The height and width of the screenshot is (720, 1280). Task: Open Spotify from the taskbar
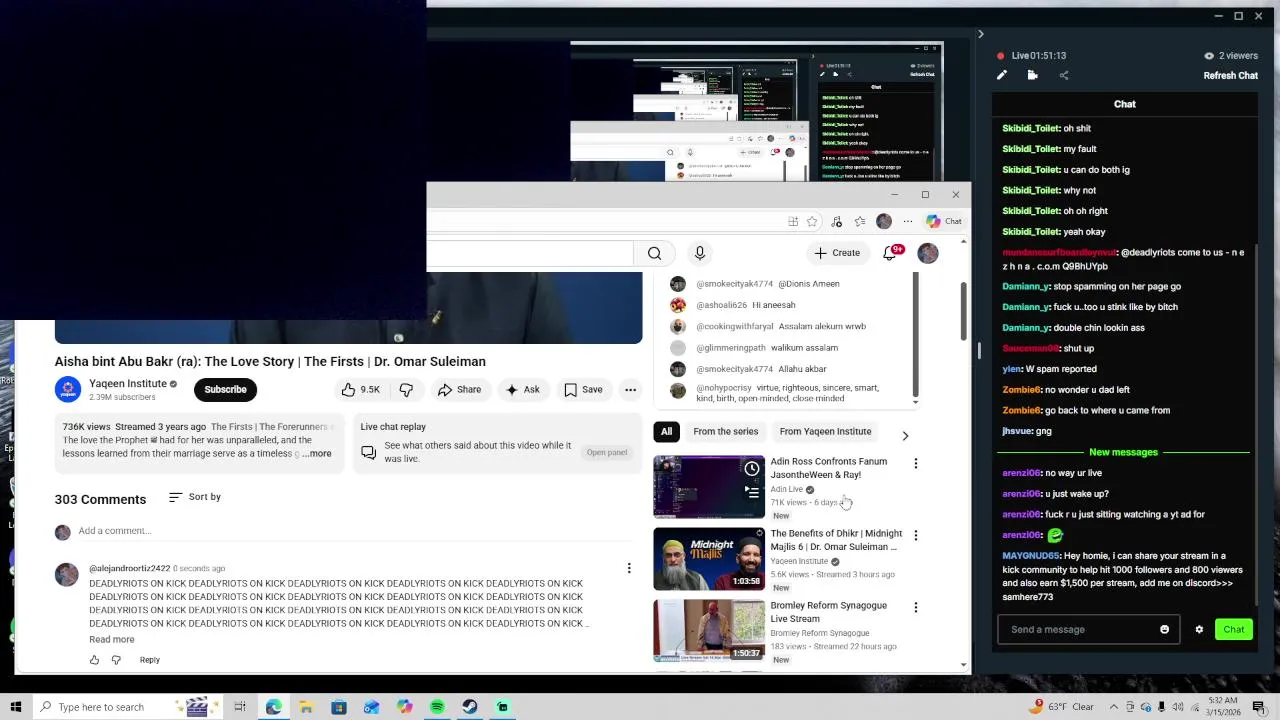pos(437,707)
